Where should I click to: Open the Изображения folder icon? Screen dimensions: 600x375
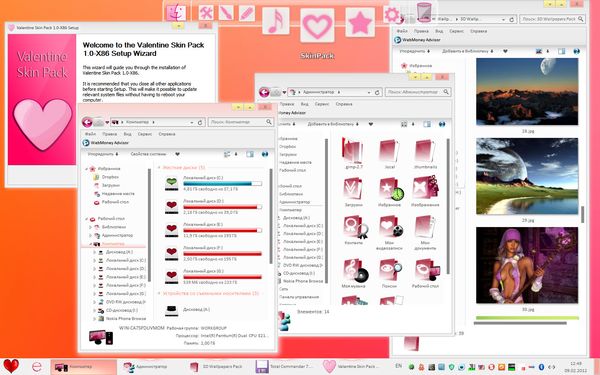(x=426, y=188)
